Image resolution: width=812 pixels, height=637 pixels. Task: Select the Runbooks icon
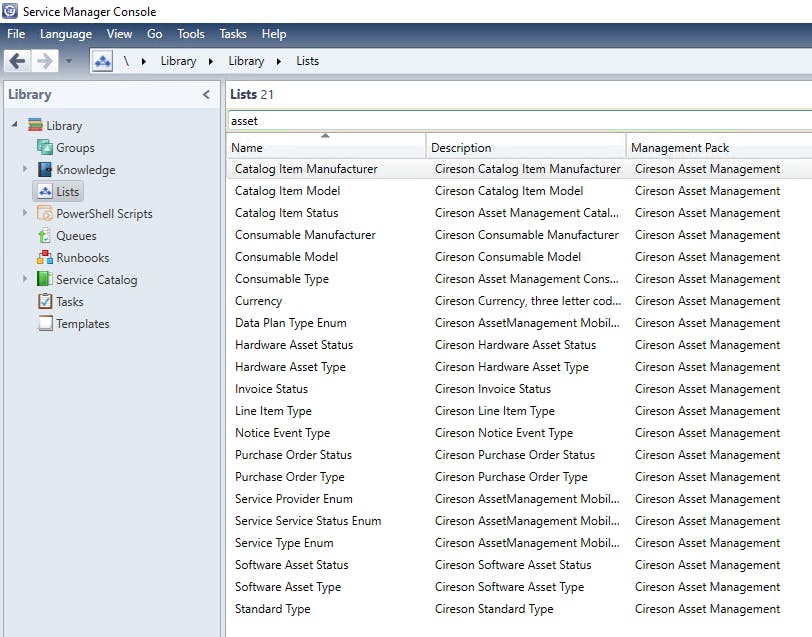pyautogui.click(x=45, y=258)
